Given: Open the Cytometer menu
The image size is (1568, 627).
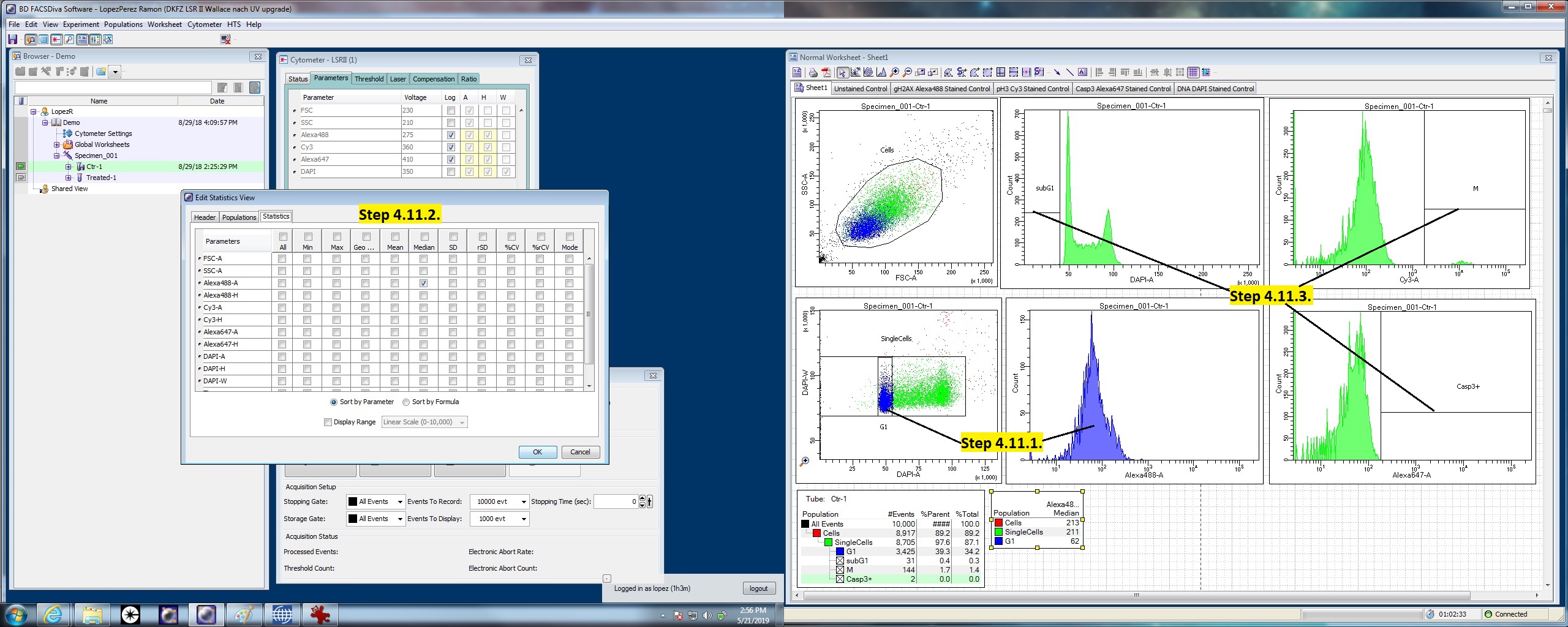Looking at the screenshot, I should (x=204, y=24).
